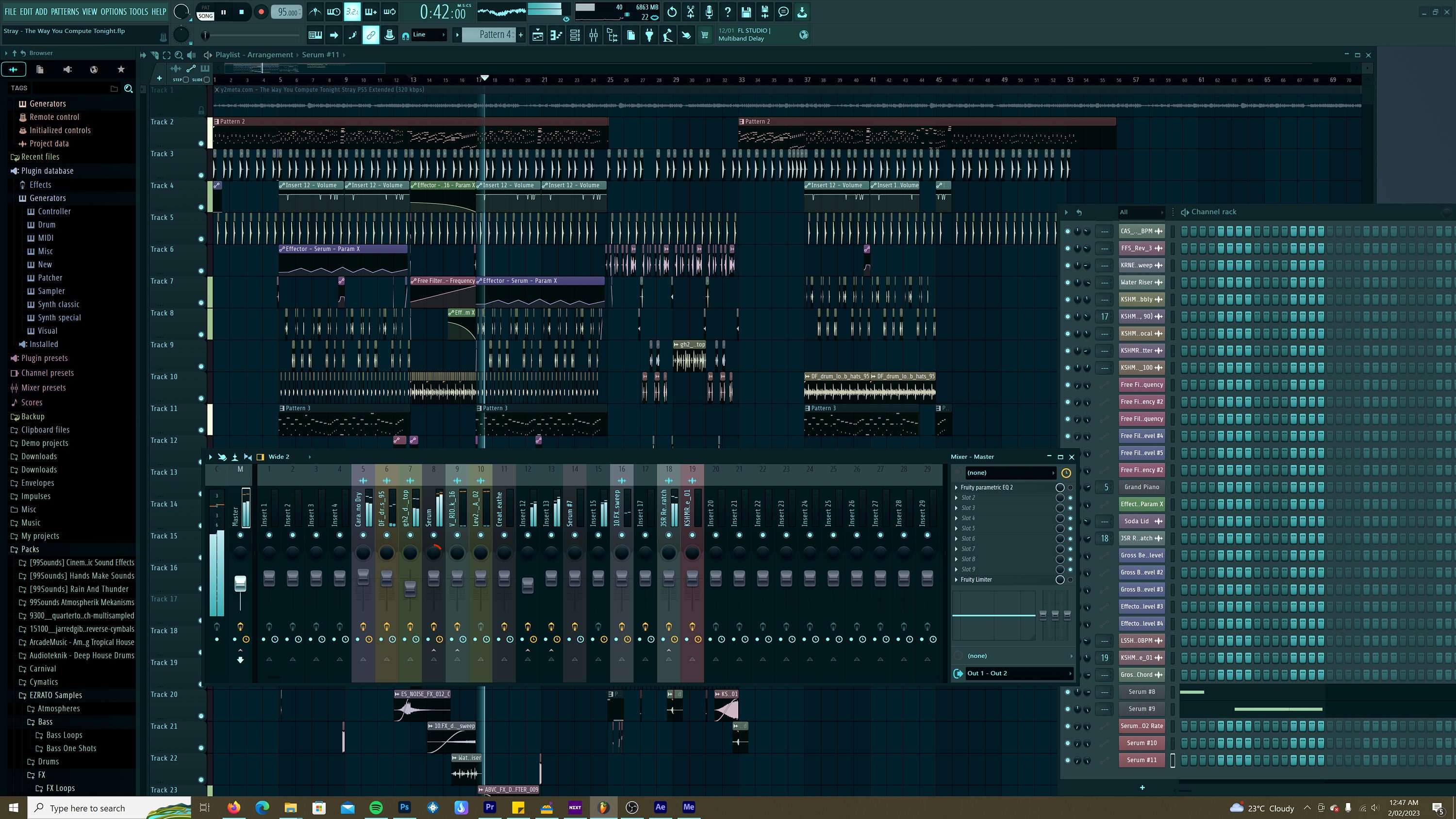The image size is (1456, 819).
Task: Click the scissors cut tool icon
Action: coord(690,11)
